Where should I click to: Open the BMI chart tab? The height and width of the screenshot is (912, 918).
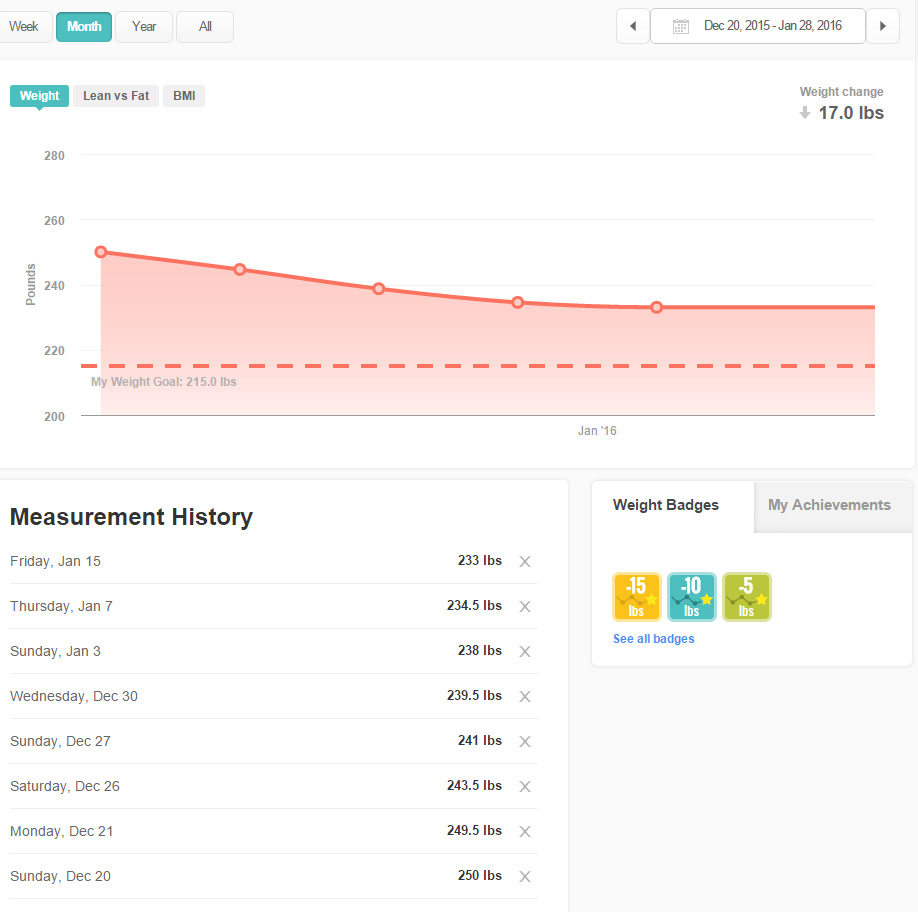tap(183, 95)
